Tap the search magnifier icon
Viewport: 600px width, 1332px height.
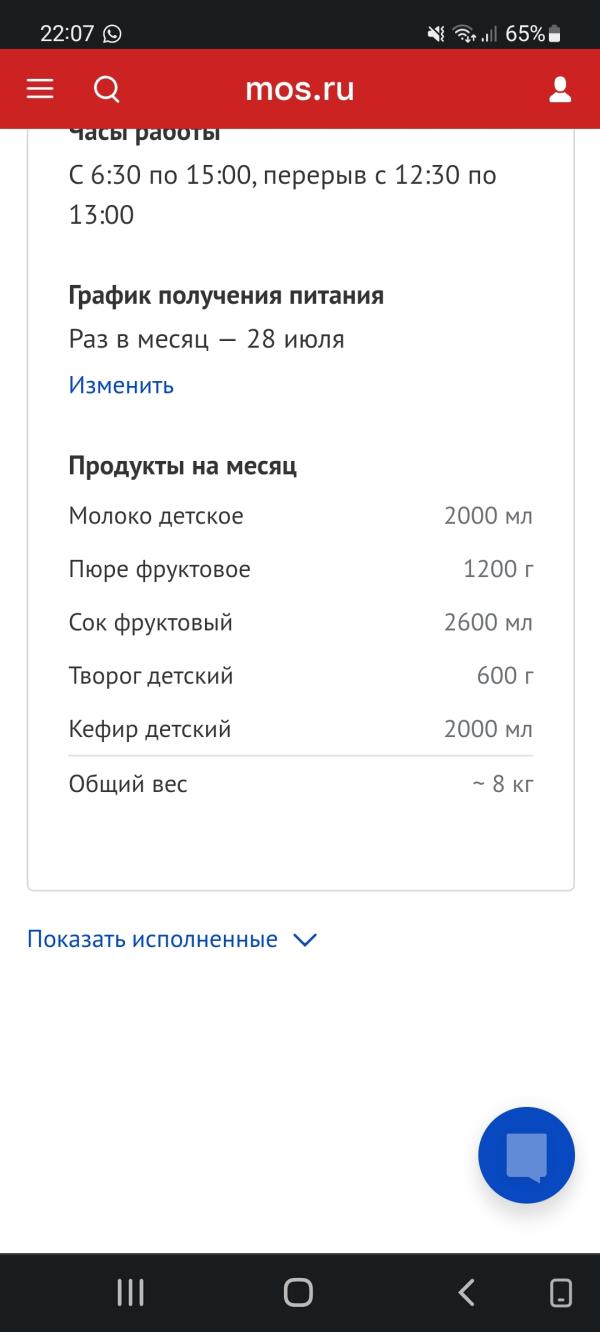pyautogui.click(x=107, y=89)
